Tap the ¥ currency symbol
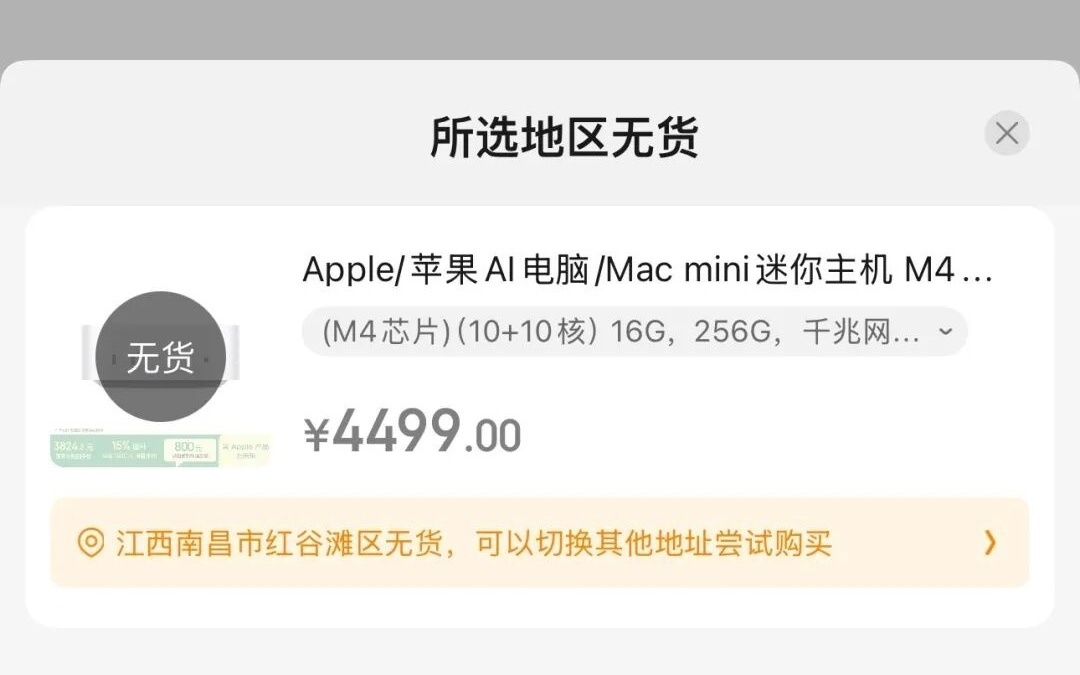 [317, 435]
